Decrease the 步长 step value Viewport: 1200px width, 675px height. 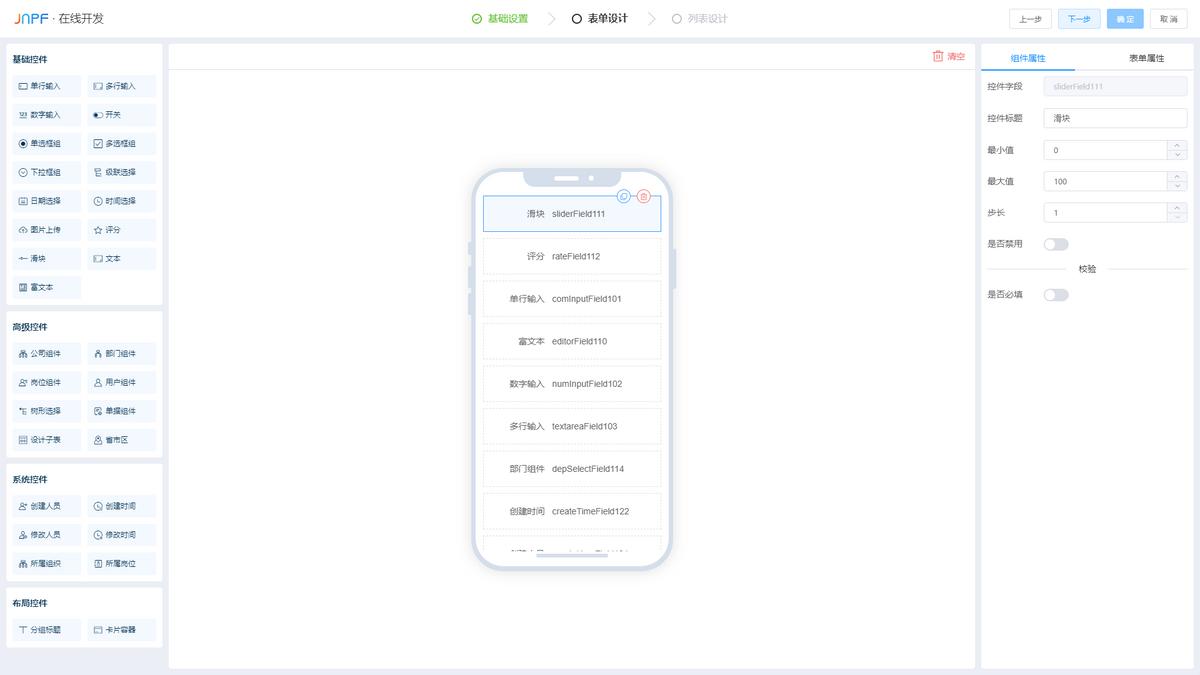click(1177, 218)
